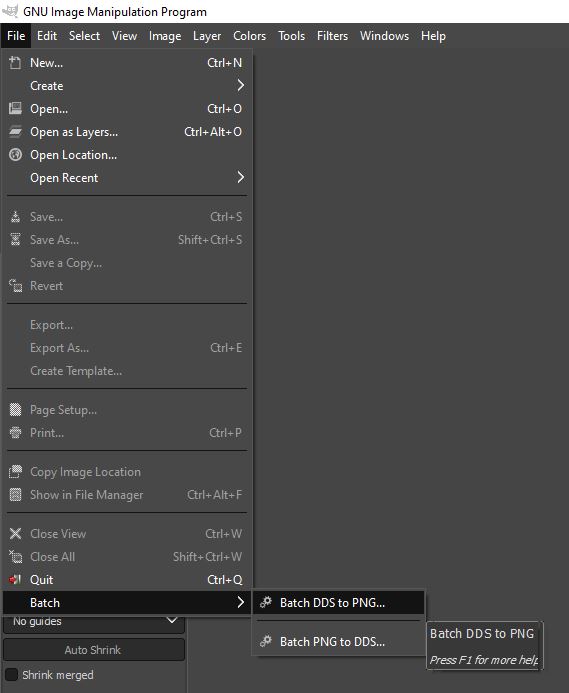Choose Open Location... entry
This screenshot has width=569, height=693.
tap(127, 155)
